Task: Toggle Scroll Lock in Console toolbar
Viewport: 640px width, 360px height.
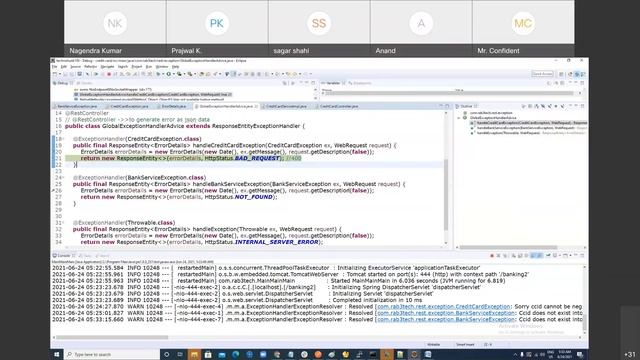Action: pyautogui.click(x=520, y=256)
